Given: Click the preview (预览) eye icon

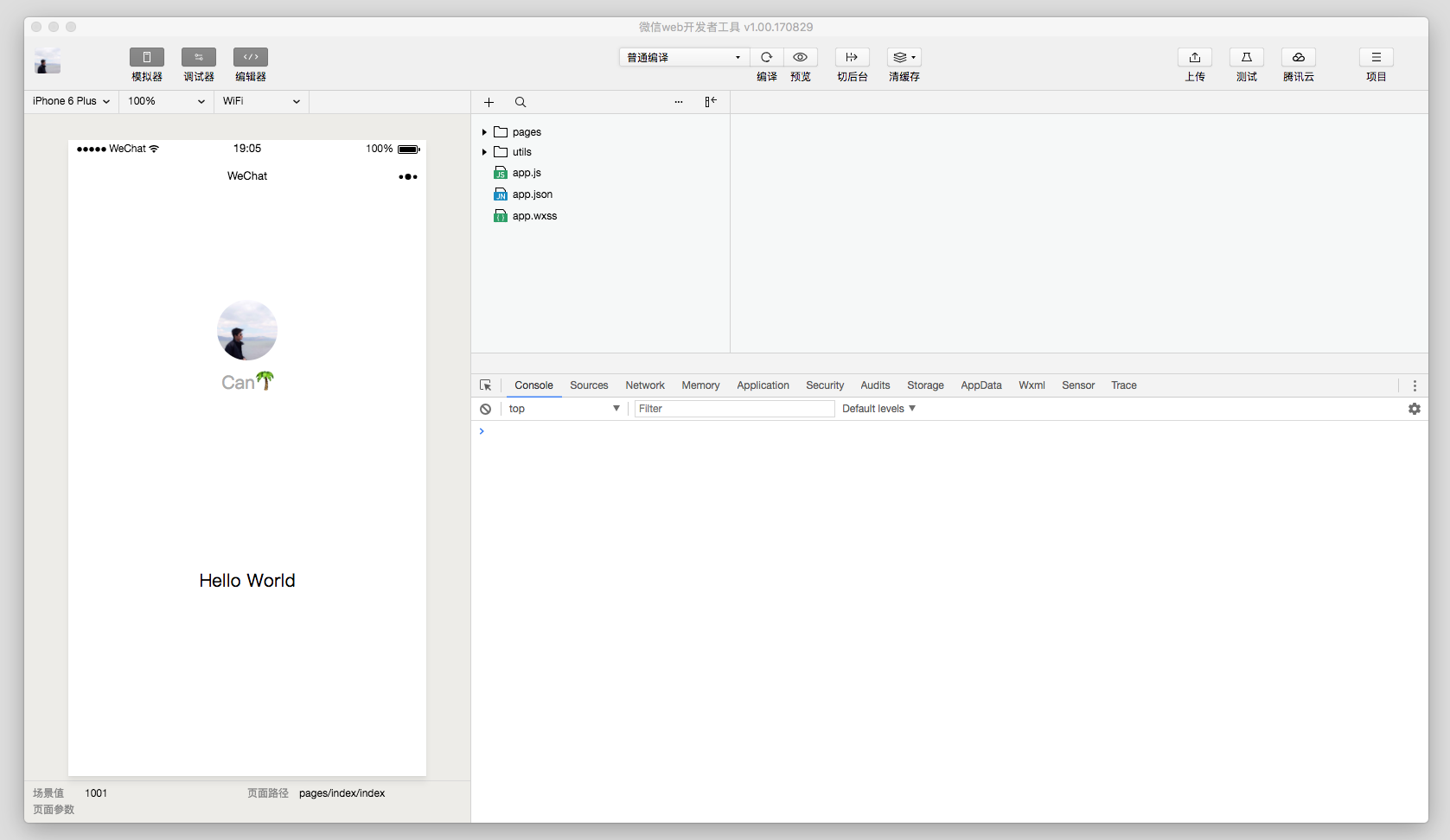Looking at the screenshot, I should pos(801,58).
